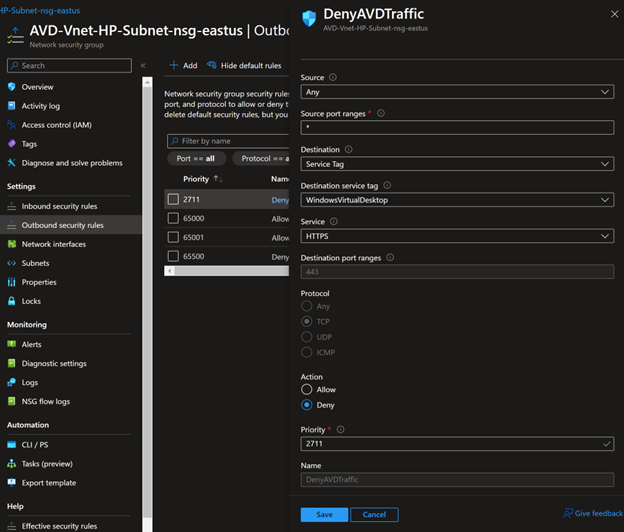This screenshot has width=624, height=532.
Task: Check the box for rule 65000
Action: [173, 218]
